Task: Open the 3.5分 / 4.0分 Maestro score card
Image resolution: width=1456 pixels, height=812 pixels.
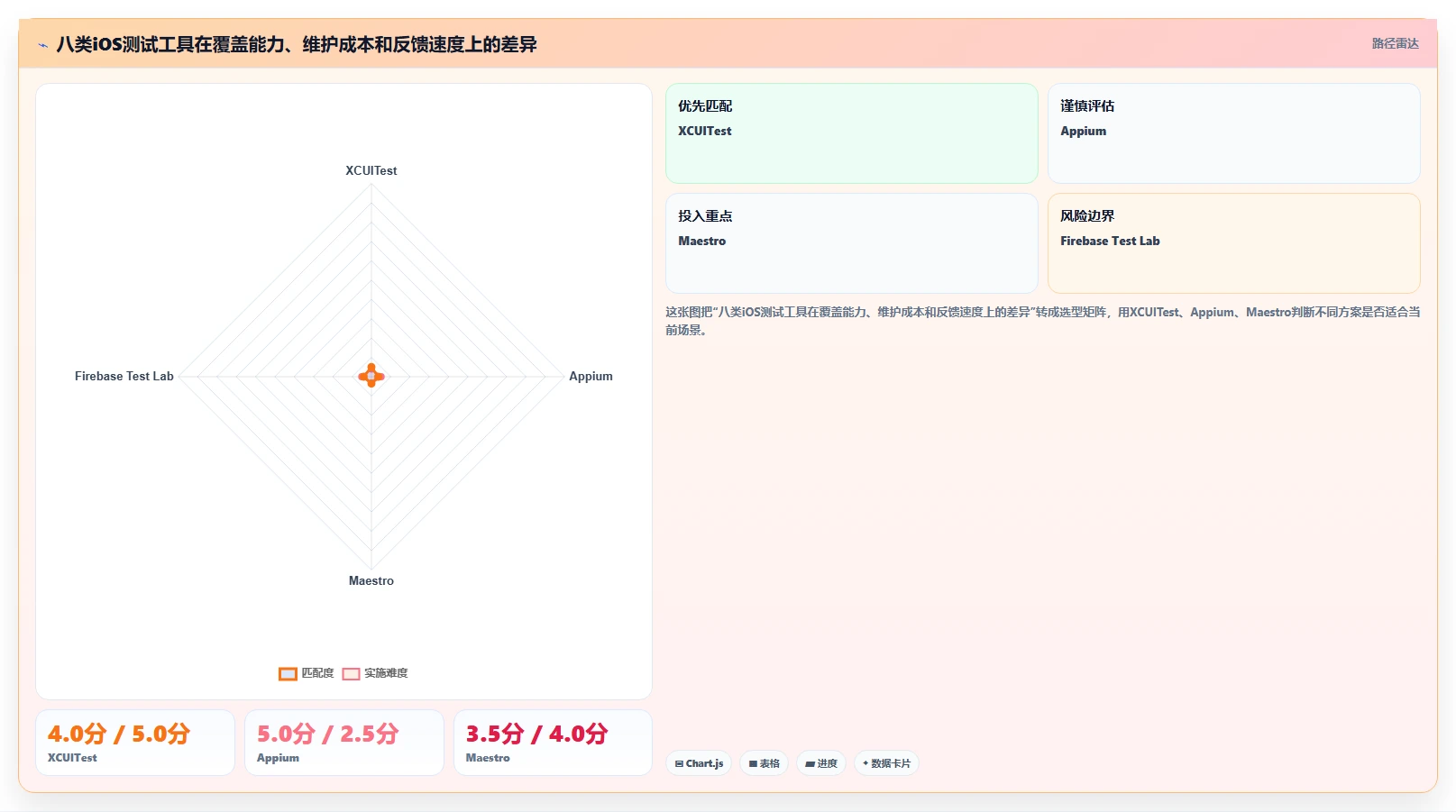Action: click(x=553, y=743)
